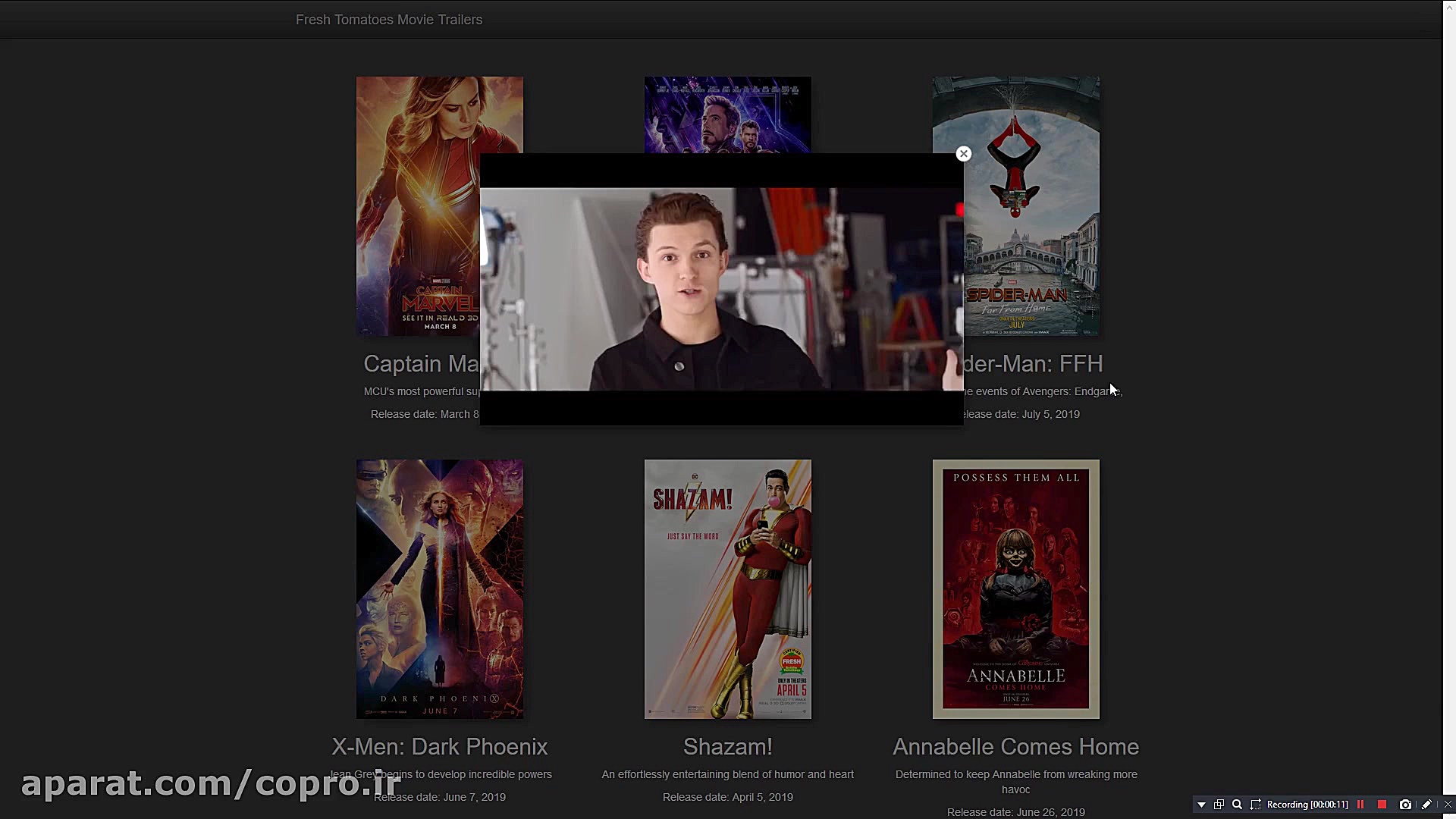Close the trailer video popup
Image resolution: width=1456 pixels, height=819 pixels.
click(x=963, y=154)
